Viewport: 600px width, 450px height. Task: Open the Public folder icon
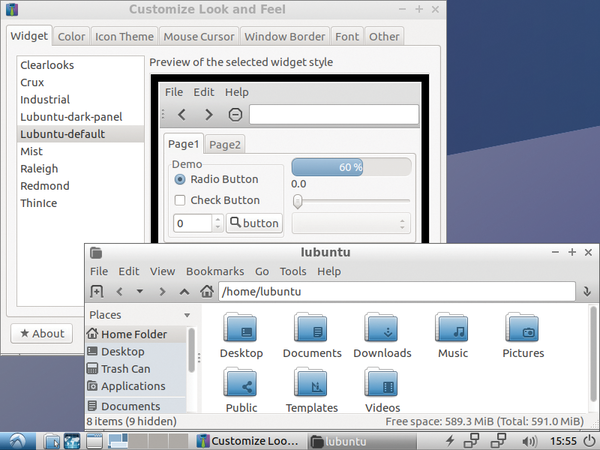coord(240,382)
